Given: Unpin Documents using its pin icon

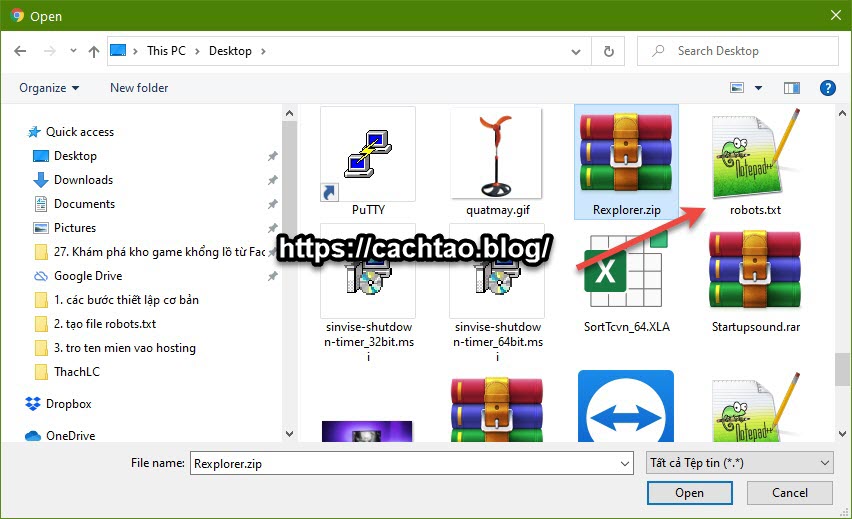Looking at the screenshot, I should click(x=273, y=204).
